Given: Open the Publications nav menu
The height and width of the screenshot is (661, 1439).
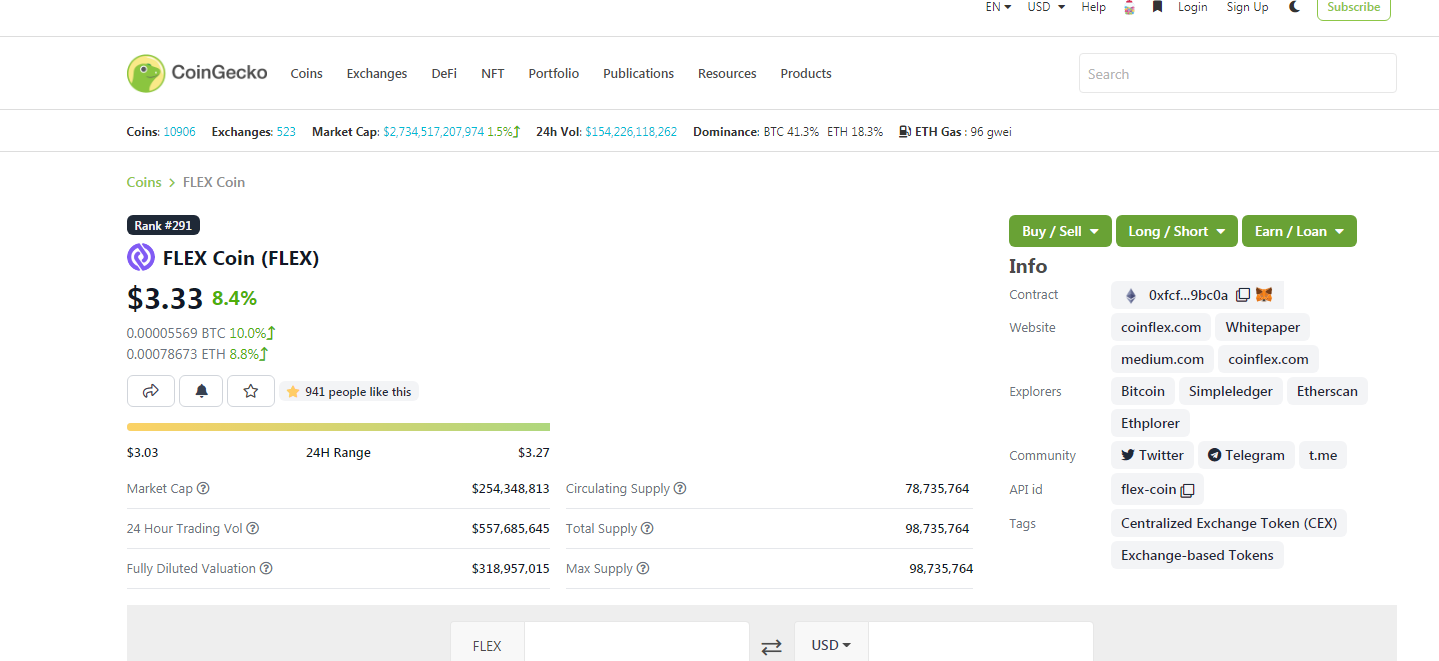Looking at the screenshot, I should [638, 73].
